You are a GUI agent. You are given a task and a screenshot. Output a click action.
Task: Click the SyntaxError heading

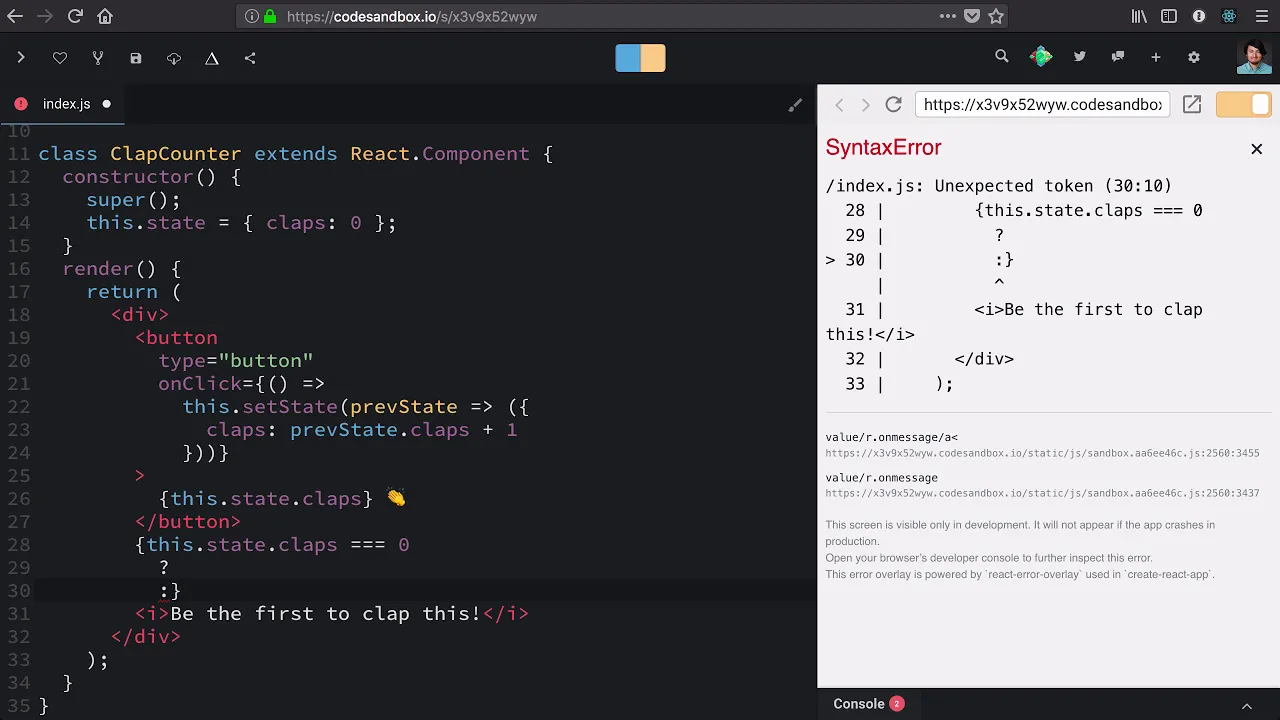(883, 147)
